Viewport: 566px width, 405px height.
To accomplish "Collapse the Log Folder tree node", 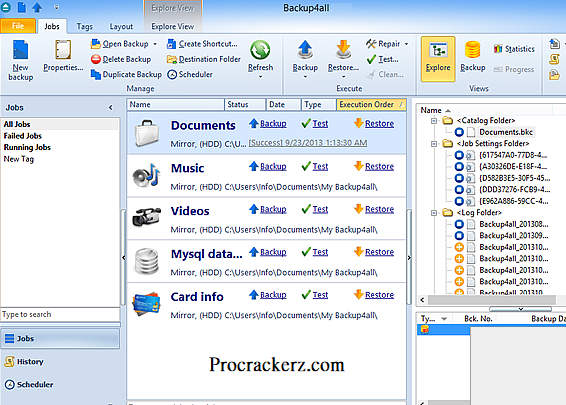I will tap(434, 213).
